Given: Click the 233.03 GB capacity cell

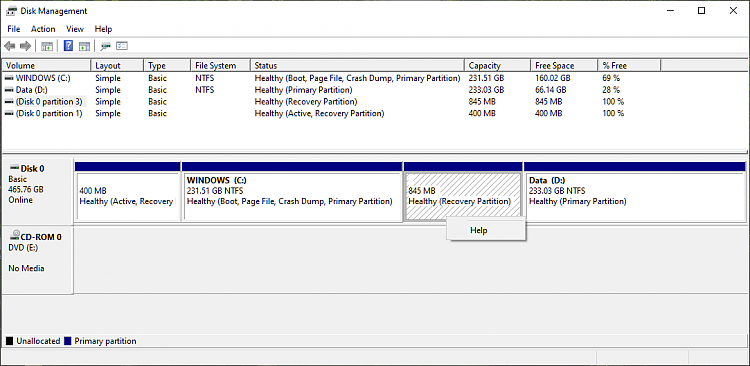Looking at the screenshot, I should (486, 90).
